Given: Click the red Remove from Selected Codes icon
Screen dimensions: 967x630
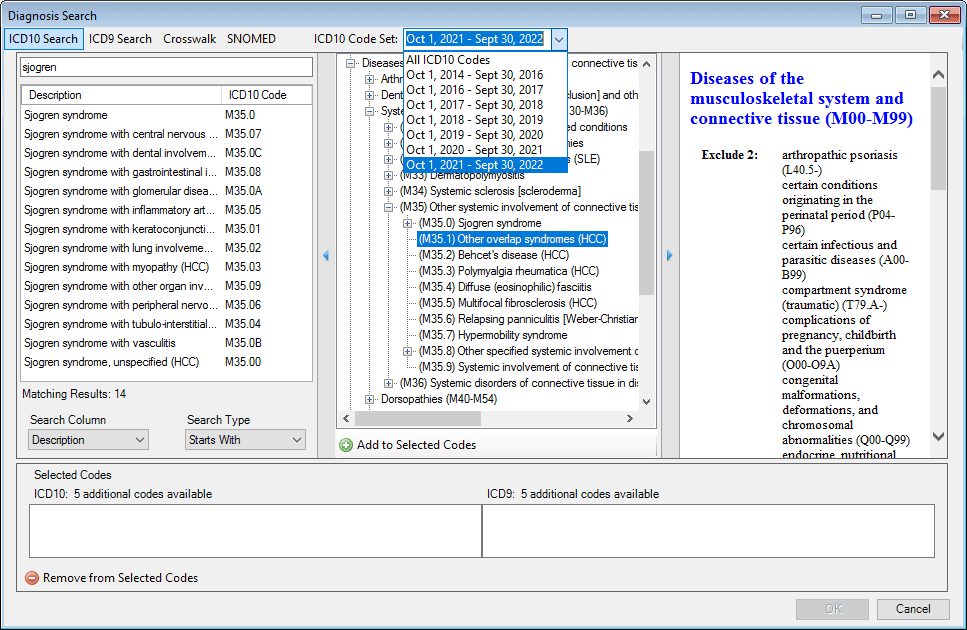Looking at the screenshot, I should [32, 578].
